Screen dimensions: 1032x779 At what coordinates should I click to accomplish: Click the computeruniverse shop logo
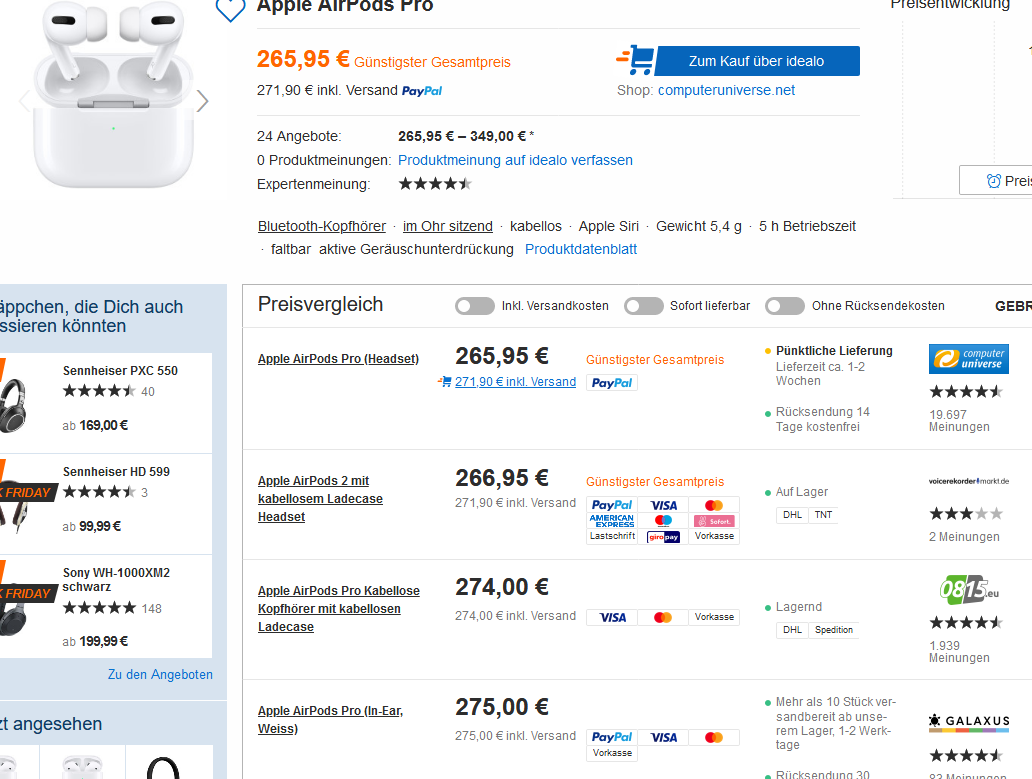coord(968,359)
